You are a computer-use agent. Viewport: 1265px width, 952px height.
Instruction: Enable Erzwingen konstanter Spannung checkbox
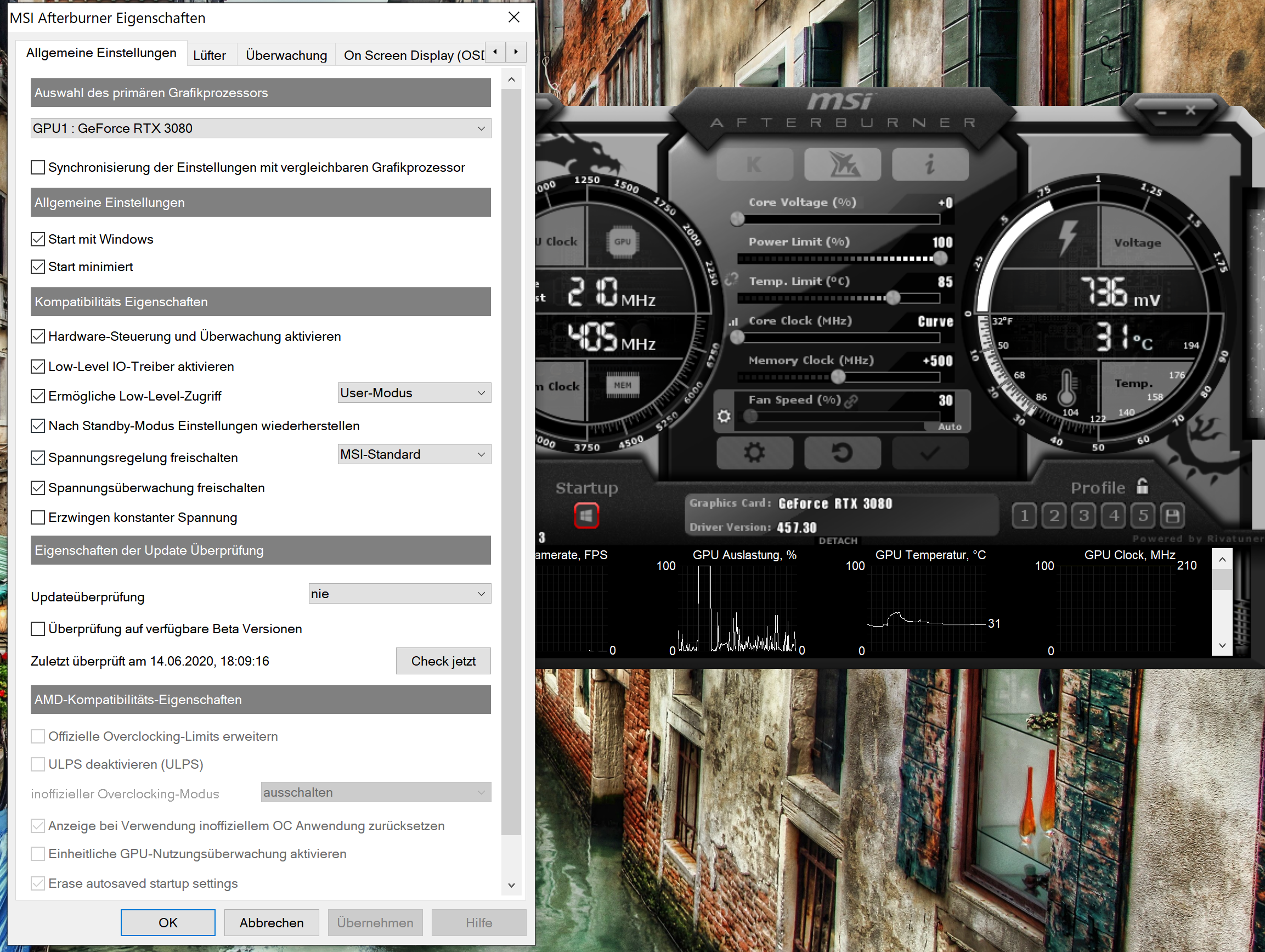pyautogui.click(x=38, y=518)
